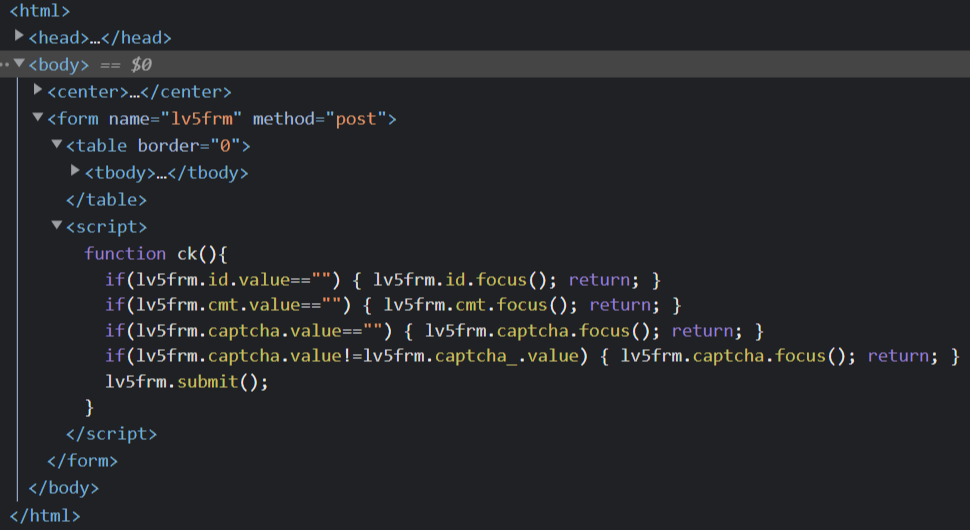Collapse the script element triangle
Screen dimensions: 970x530
point(57,224)
